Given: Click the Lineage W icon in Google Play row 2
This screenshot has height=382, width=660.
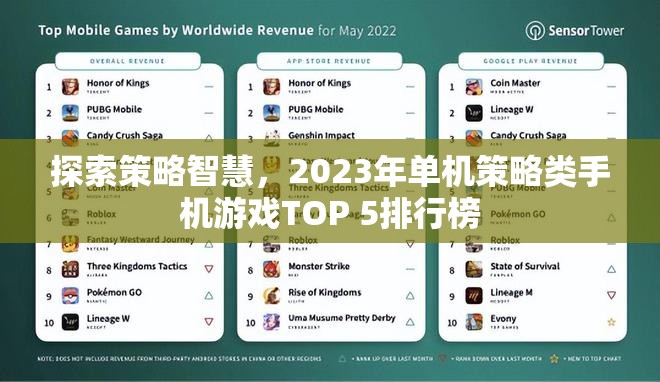Looking at the screenshot, I should coord(474,113).
